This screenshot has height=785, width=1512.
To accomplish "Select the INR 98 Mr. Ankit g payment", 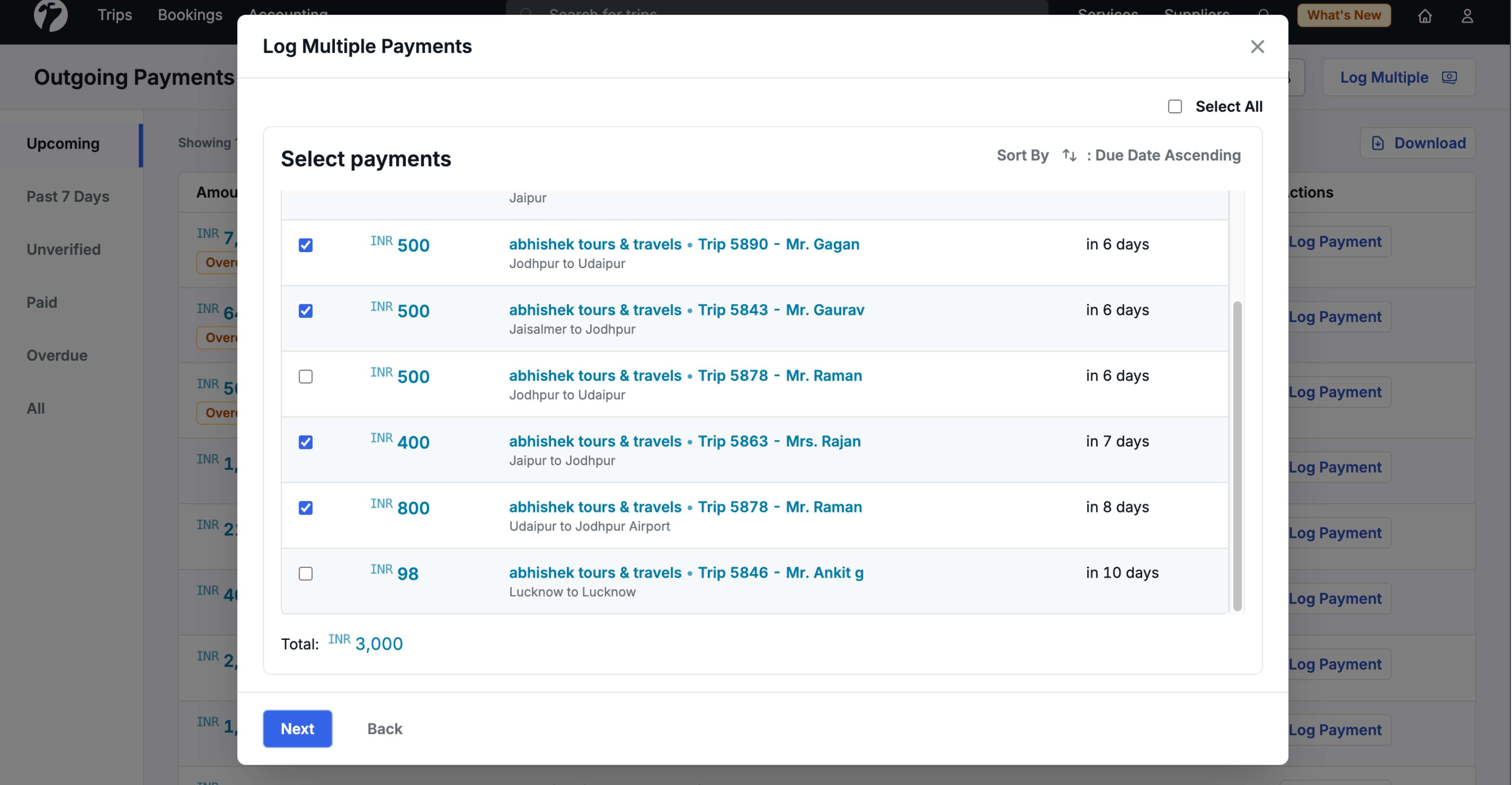I will pyautogui.click(x=305, y=573).
